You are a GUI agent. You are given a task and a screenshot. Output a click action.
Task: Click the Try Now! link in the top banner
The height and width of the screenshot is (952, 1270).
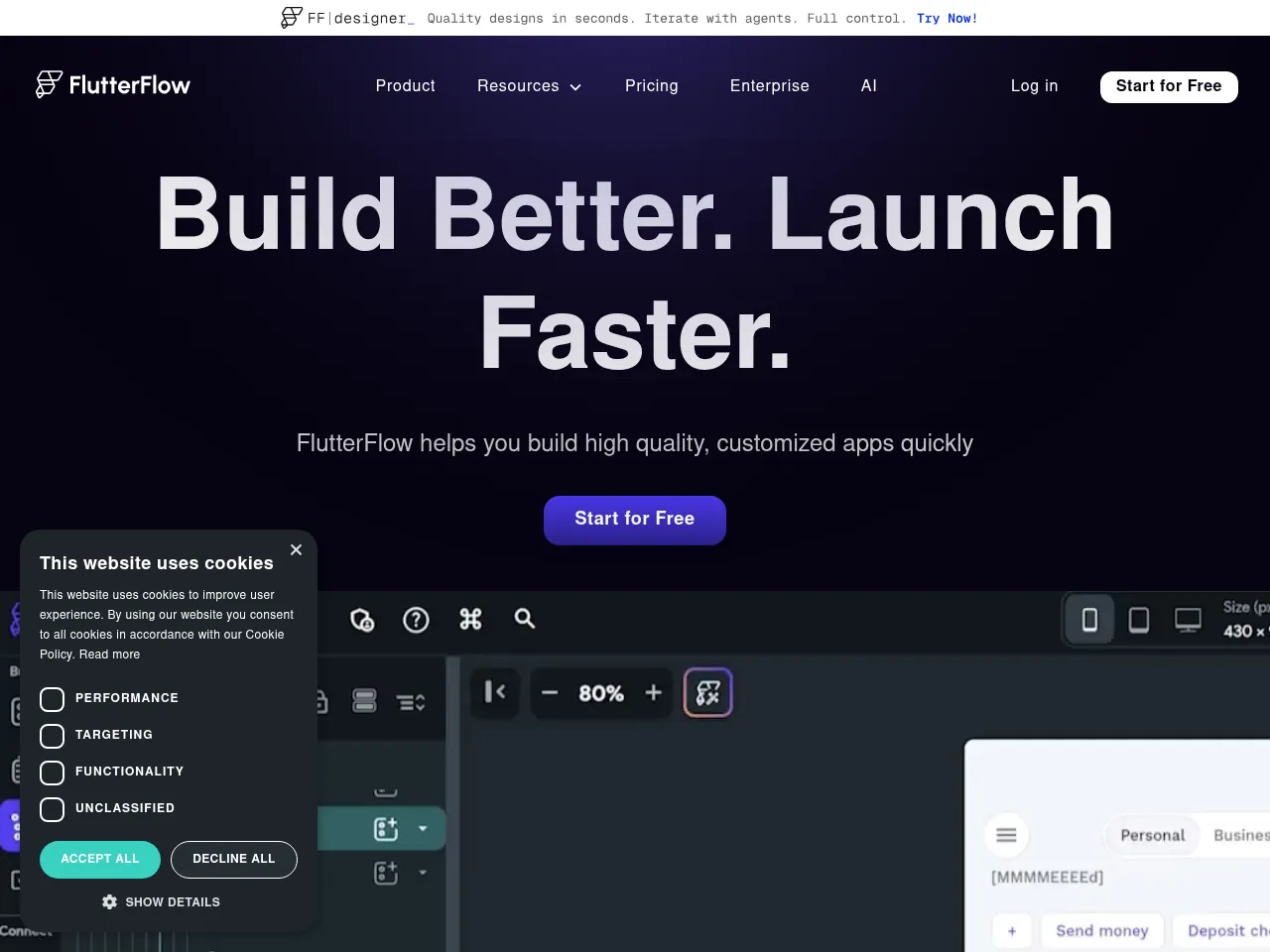947,18
